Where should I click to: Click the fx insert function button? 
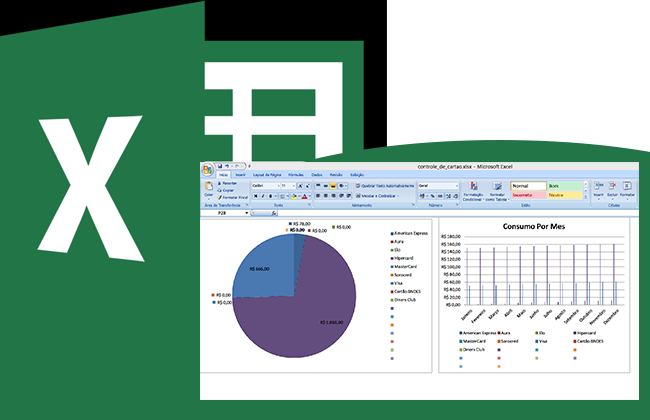coord(274,213)
